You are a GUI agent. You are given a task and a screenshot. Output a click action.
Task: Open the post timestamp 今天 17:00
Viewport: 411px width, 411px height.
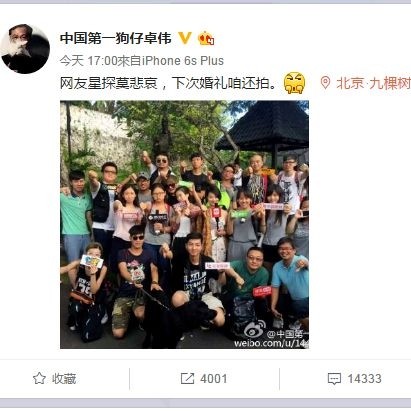coord(88,61)
